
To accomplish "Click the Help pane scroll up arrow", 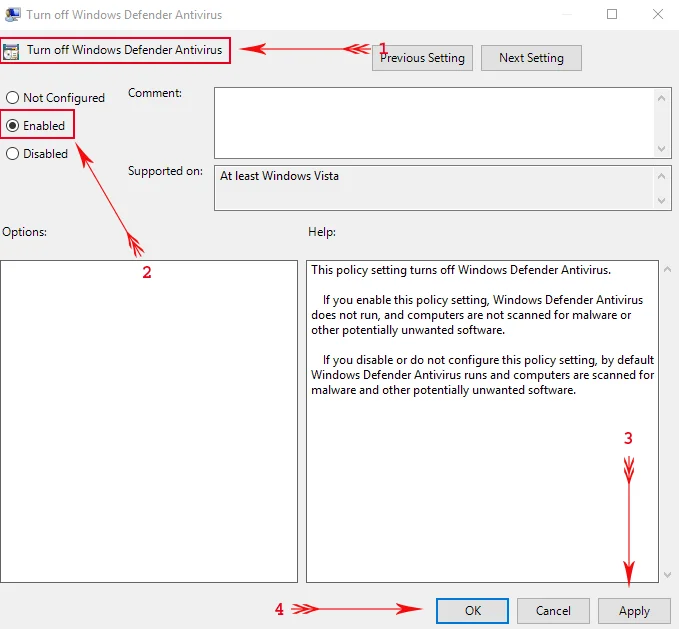I will tap(667, 269).
